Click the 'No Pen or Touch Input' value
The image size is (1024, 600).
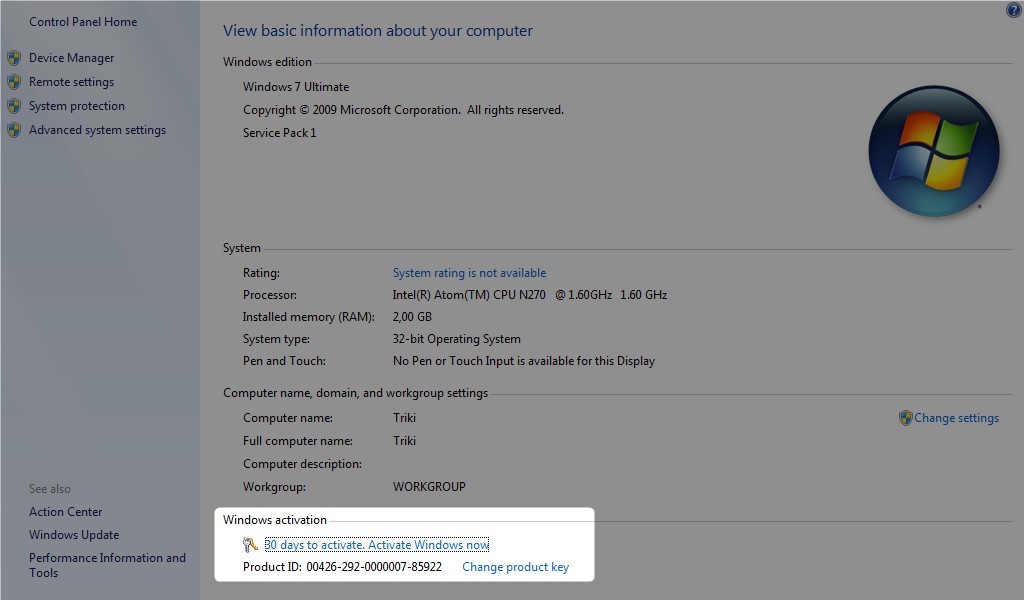coord(524,361)
